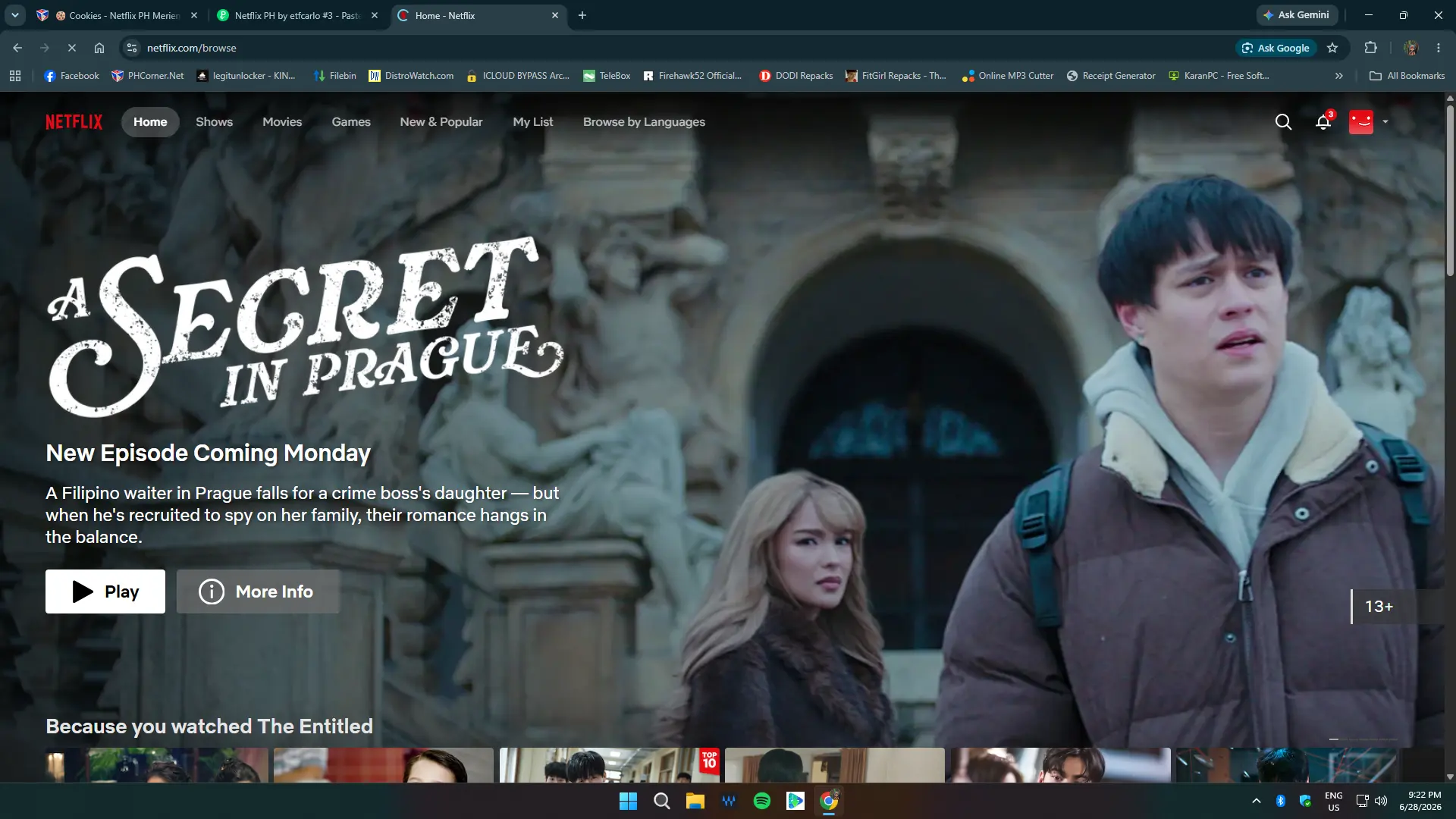1456x819 pixels.
Task: Open the volume tray icon
Action: [x=1381, y=801]
